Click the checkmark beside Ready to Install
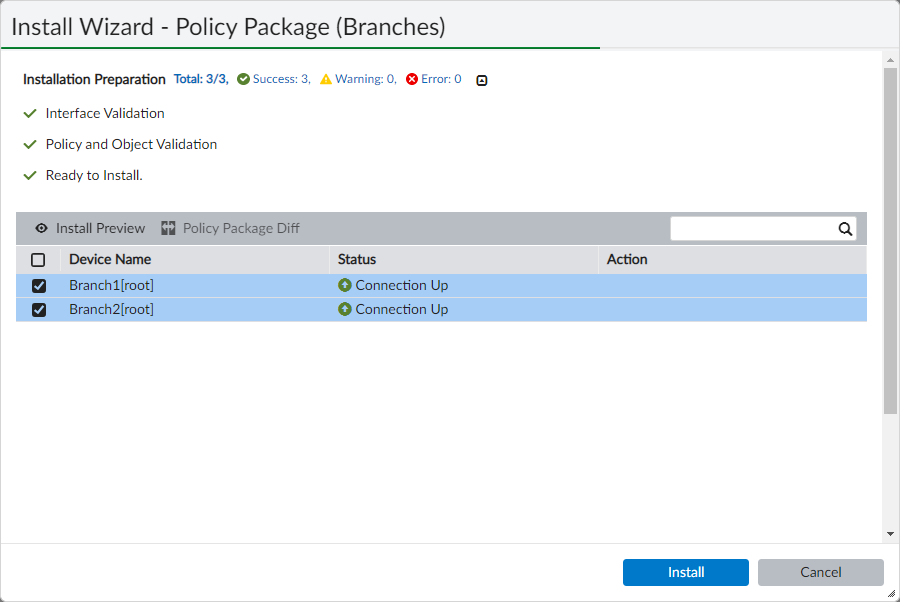 [x=29, y=175]
